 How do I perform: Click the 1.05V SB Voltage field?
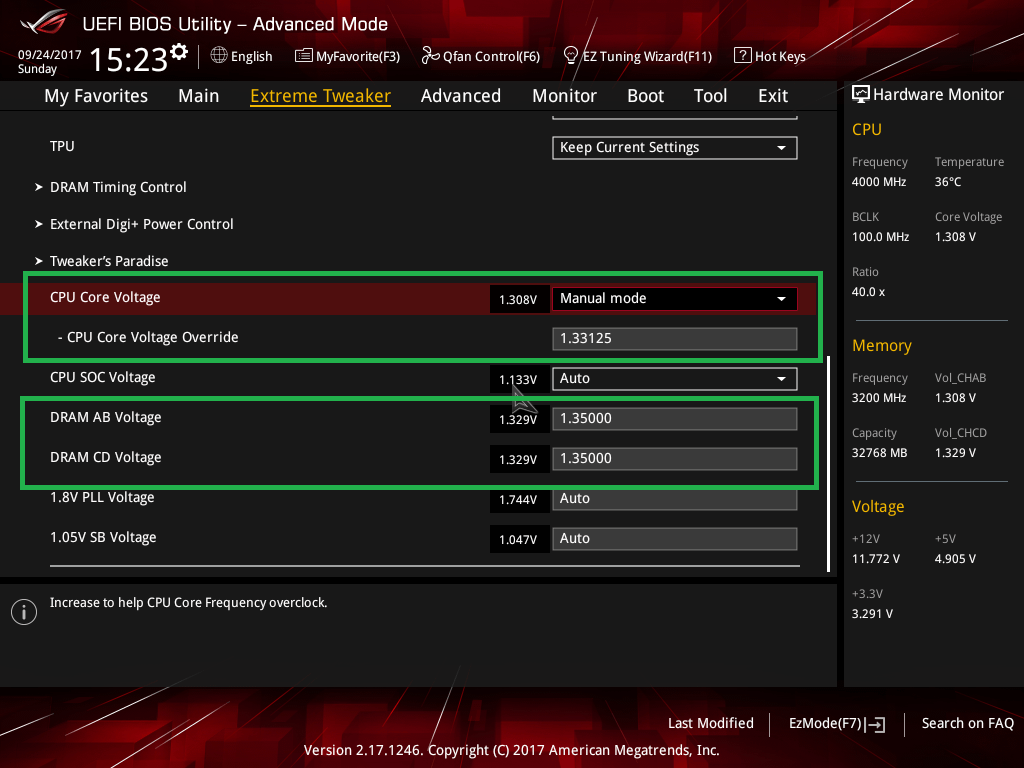pyautogui.click(x=675, y=539)
